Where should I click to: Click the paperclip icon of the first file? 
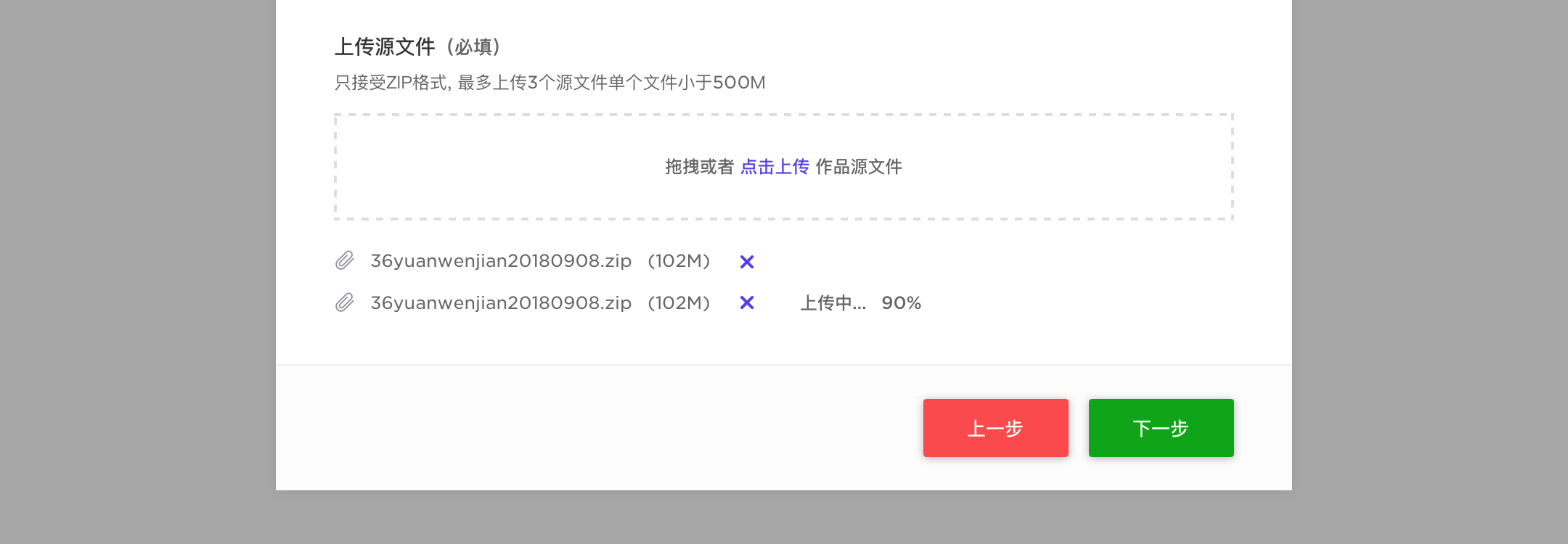(x=345, y=260)
